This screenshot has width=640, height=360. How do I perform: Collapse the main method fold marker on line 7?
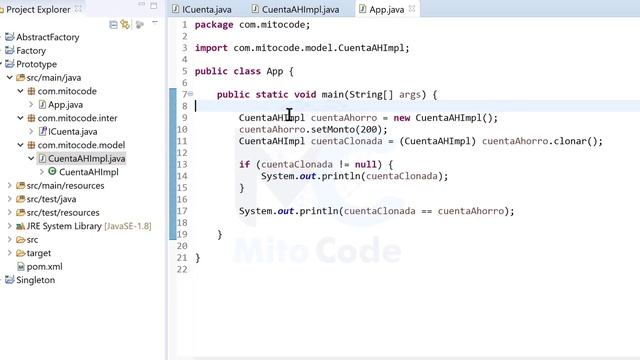tap(191, 94)
